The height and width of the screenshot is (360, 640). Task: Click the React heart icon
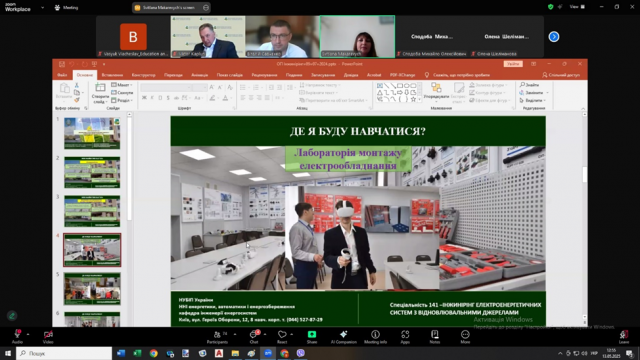282,335
